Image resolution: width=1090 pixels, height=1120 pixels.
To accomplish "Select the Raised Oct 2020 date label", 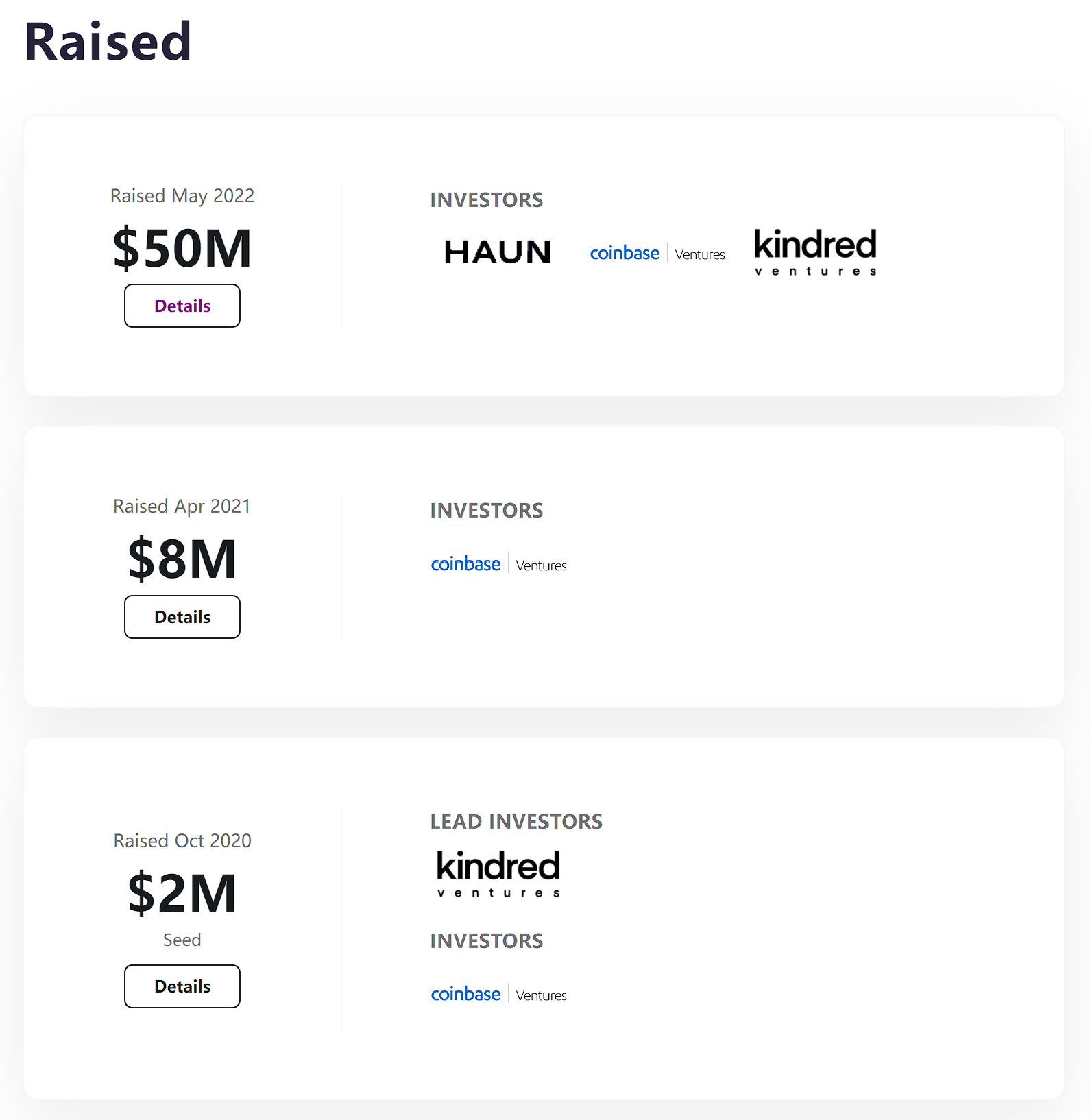I will [182, 841].
